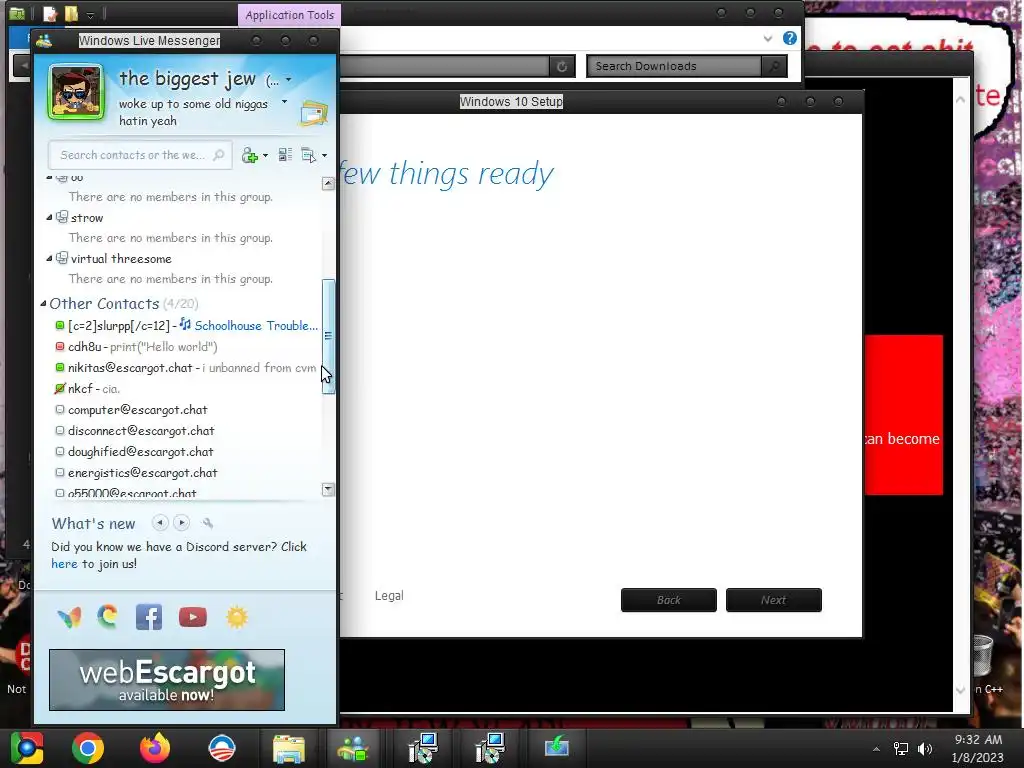
Task: Click Next in Windows 10 Setup
Action: click(774, 600)
